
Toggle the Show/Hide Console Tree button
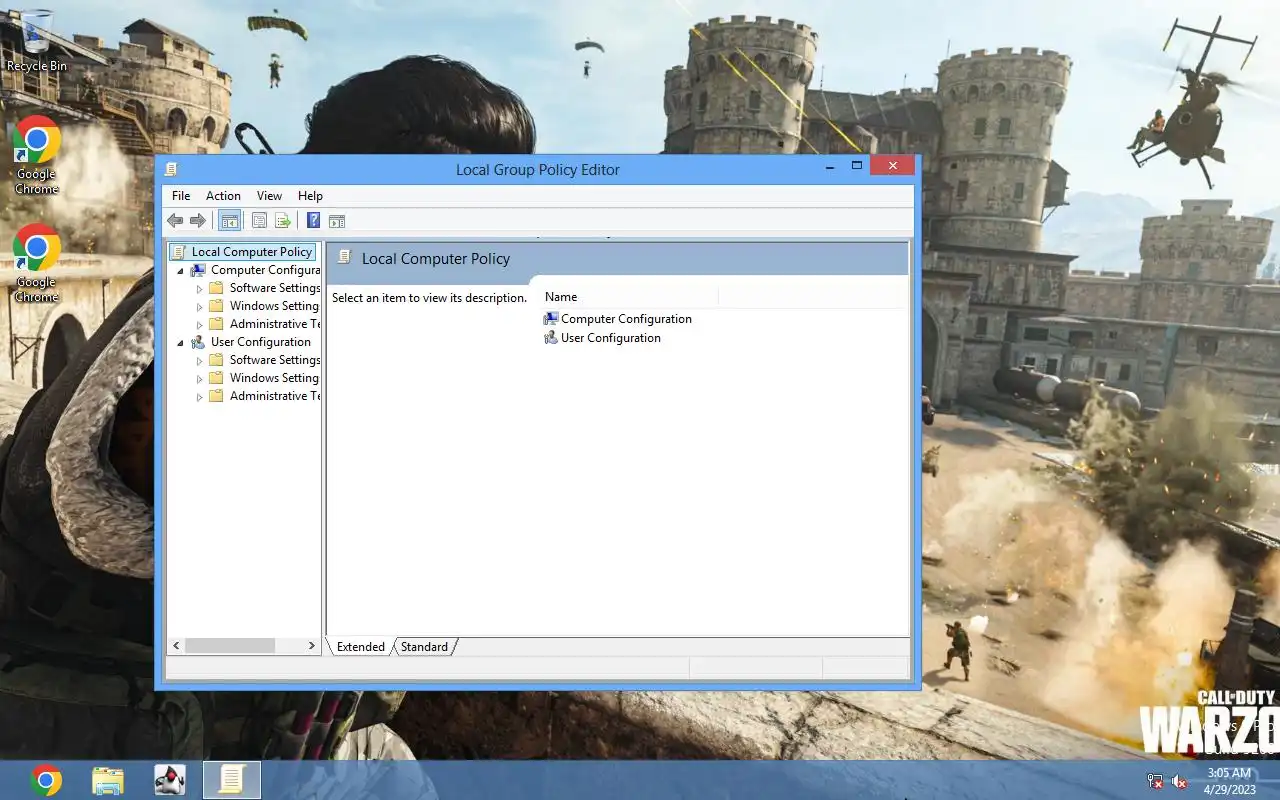pyautogui.click(x=229, y=221)
